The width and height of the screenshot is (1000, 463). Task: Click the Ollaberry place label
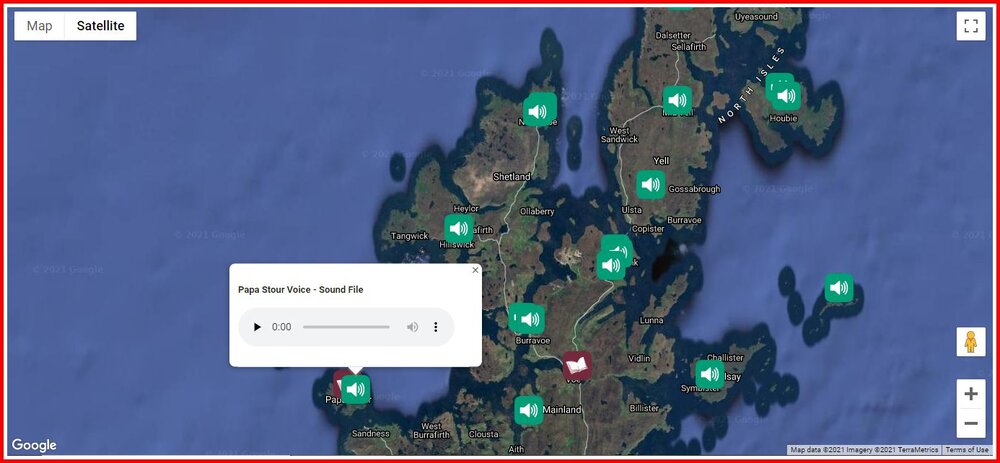coord(537,211)
